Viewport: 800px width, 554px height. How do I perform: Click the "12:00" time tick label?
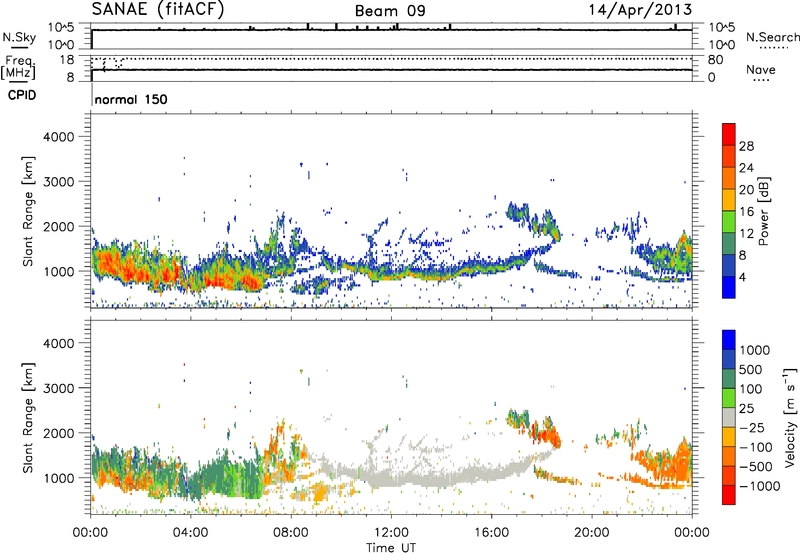(391, 533)
